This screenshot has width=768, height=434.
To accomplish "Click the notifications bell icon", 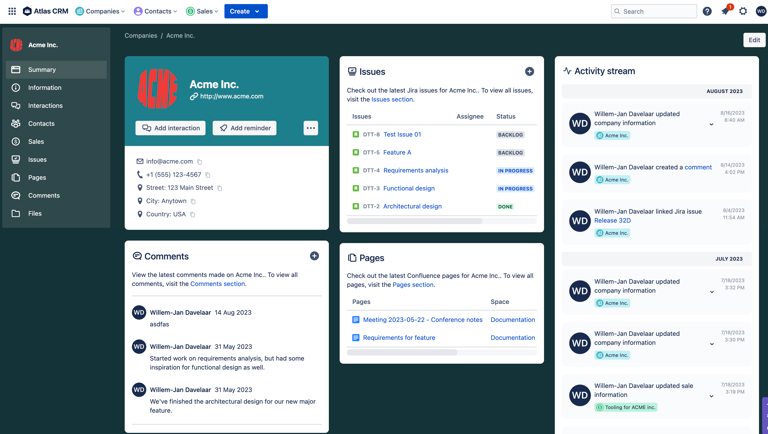I will coord(725,12).
